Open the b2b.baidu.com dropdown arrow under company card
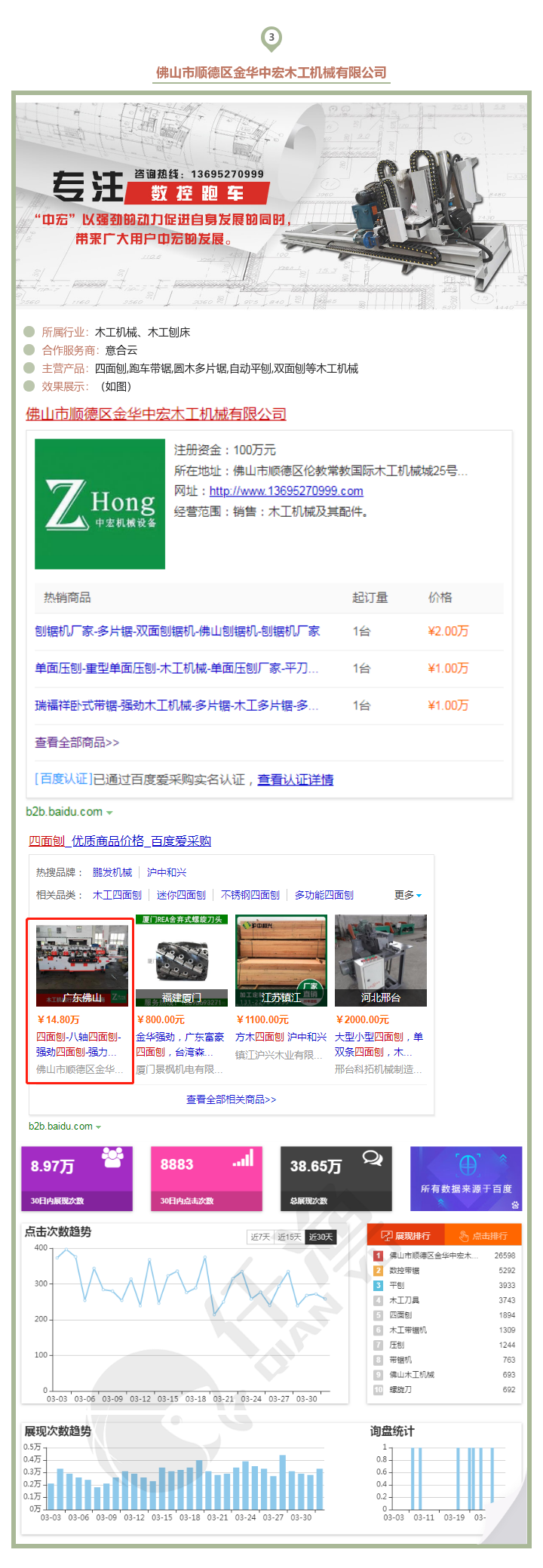The height and width of the screenshot is (1568, 543). pos(109,813)
